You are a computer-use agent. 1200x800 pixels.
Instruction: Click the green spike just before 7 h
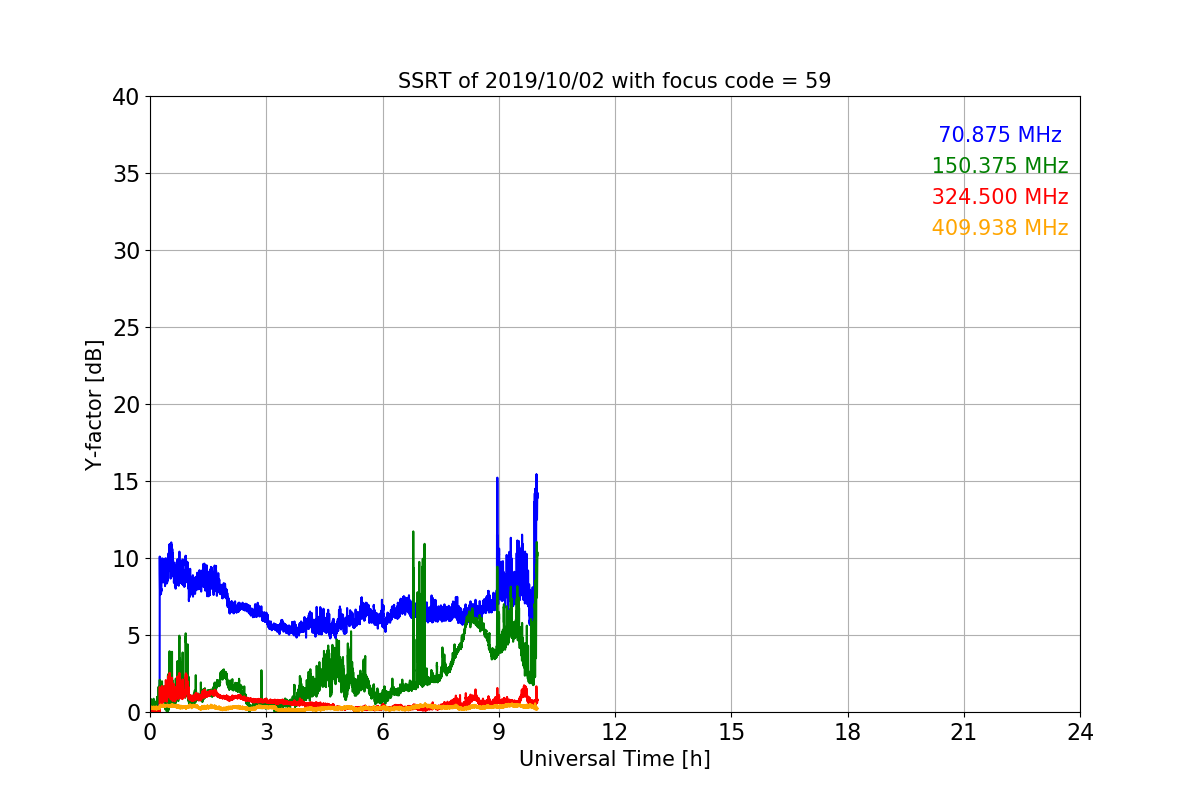pyautogui.click(x=413, y=533)
